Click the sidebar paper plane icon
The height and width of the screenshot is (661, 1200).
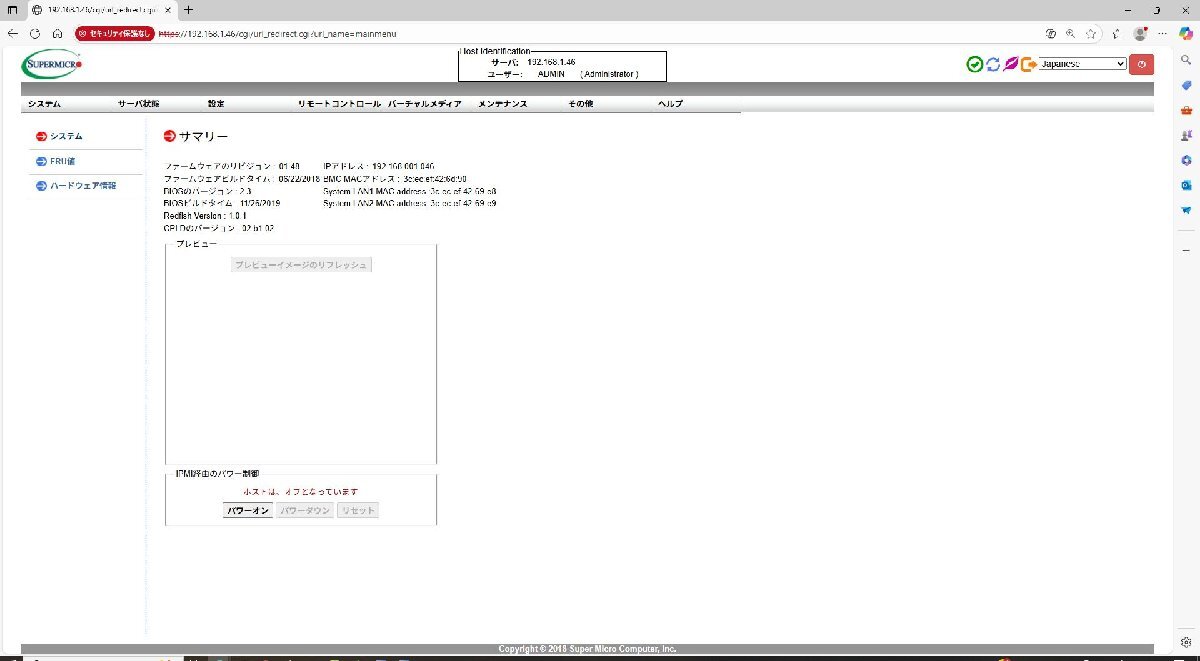[x=1186, y=210]
